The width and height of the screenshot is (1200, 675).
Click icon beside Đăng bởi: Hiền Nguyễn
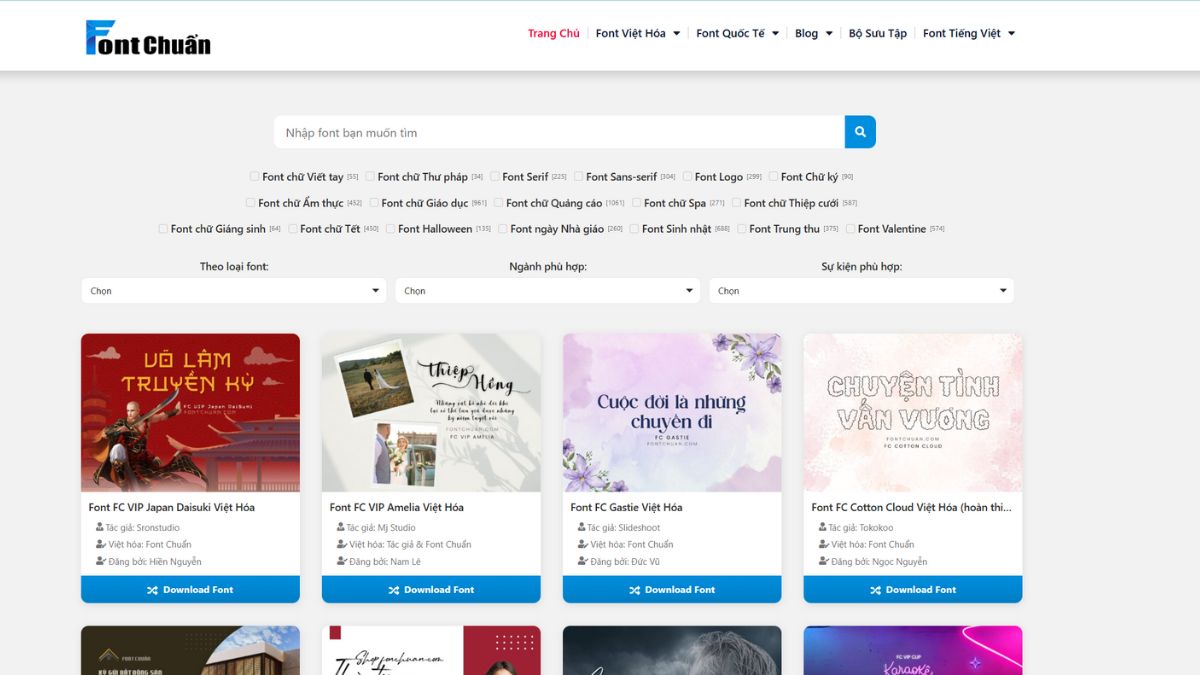100,561
